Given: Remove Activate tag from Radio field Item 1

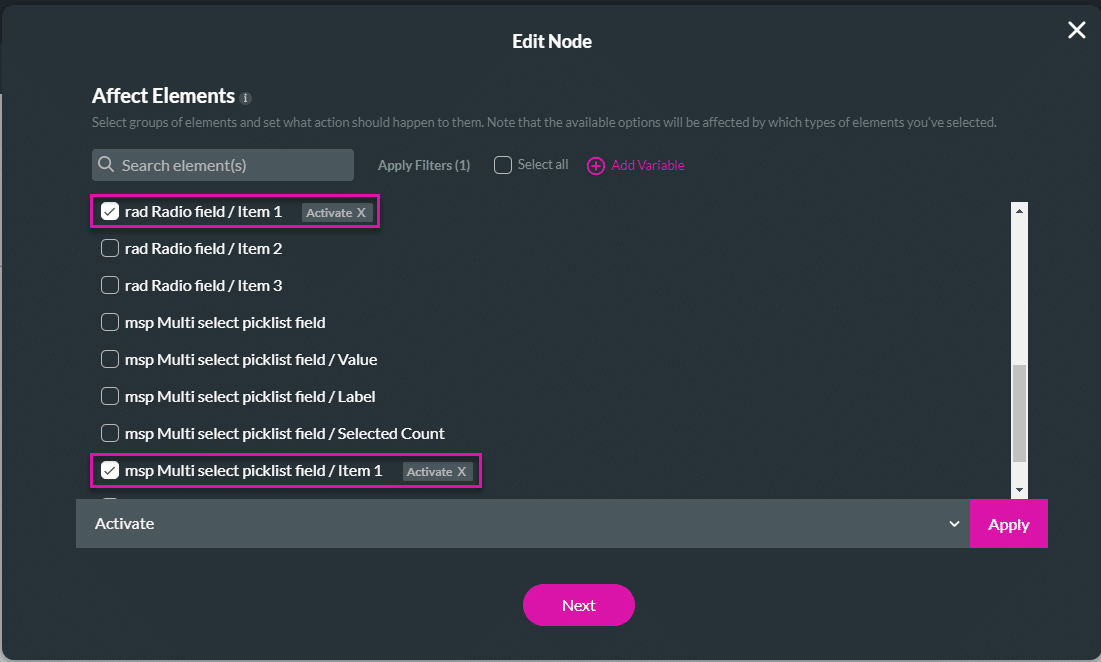Looking at the screenshot, I should pos(362,213).
